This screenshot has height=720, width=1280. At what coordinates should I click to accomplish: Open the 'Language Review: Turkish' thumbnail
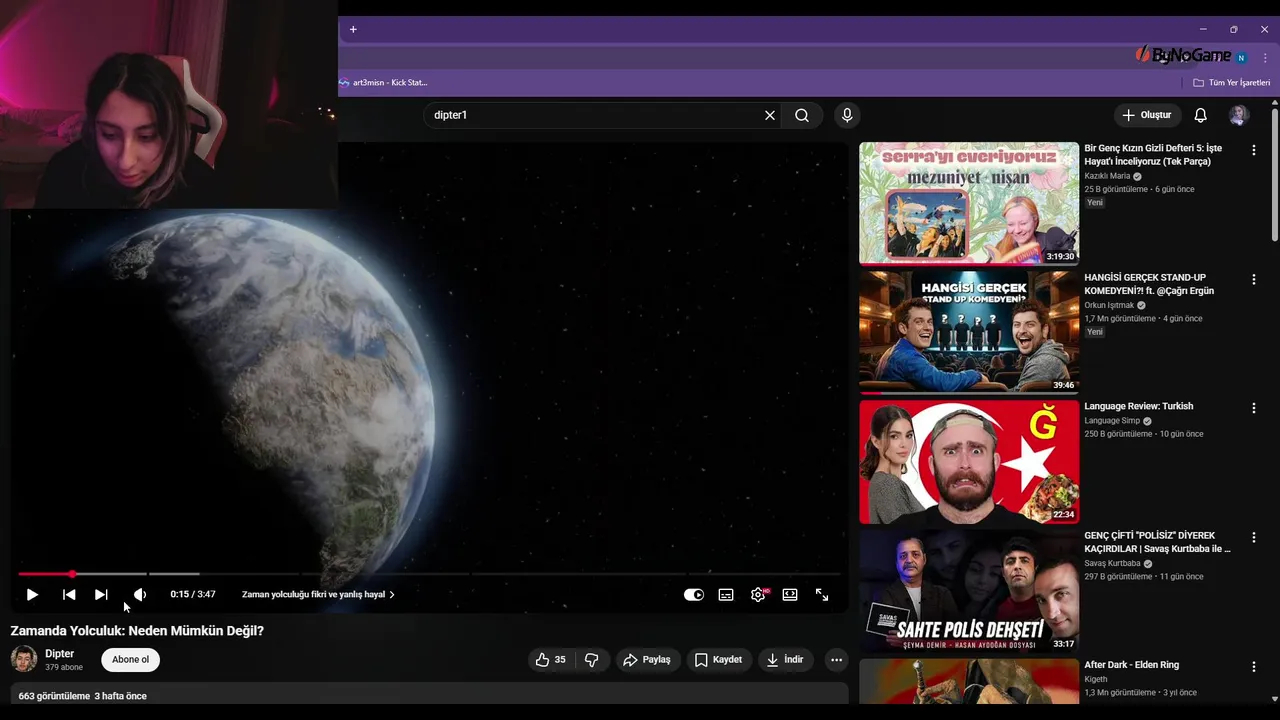(969, 462)
